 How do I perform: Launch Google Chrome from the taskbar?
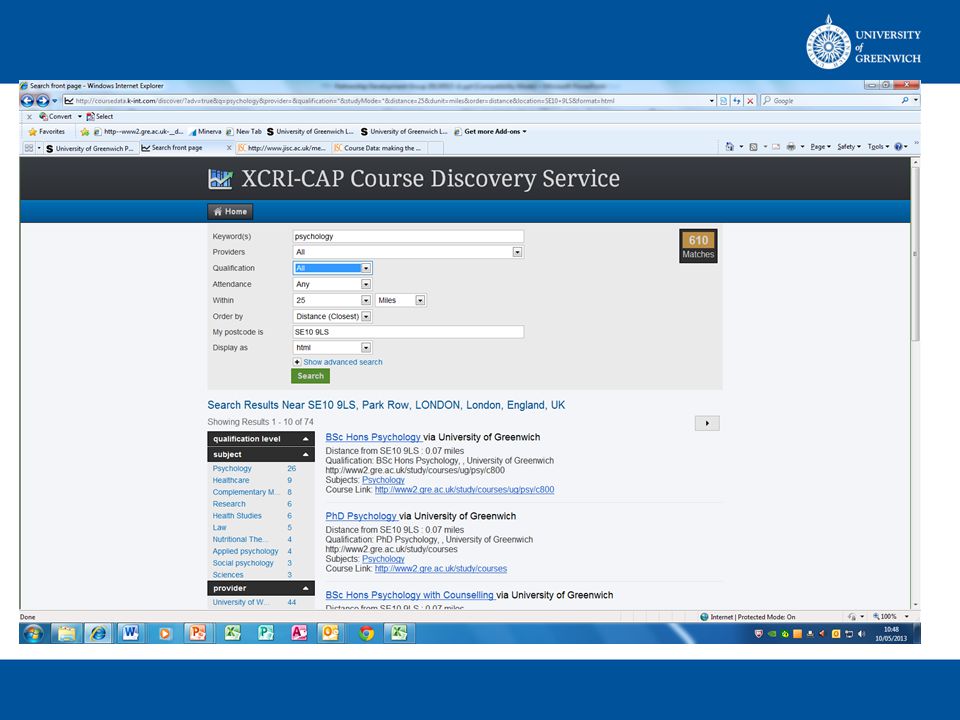366,633
